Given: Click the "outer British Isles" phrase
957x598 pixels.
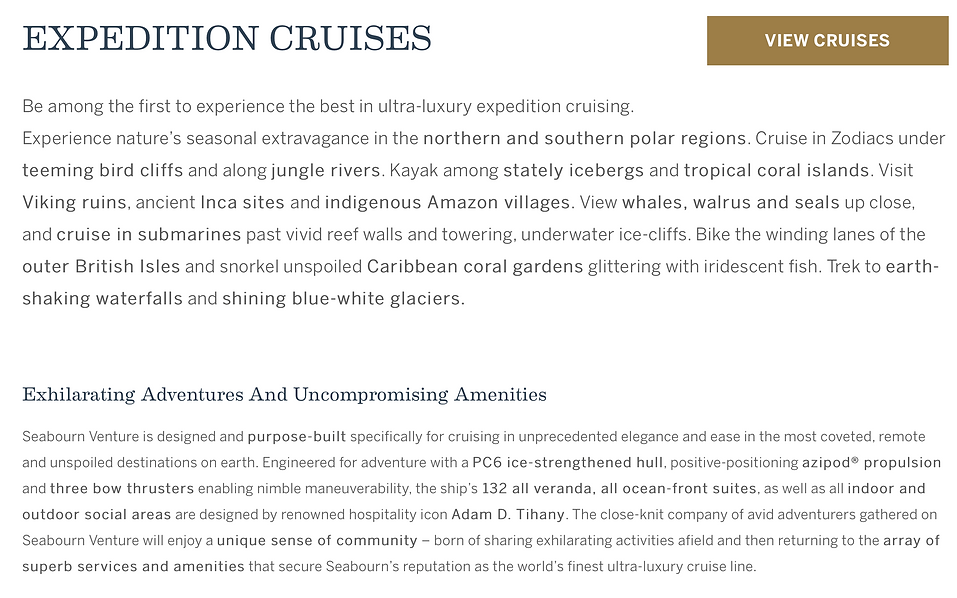Looking at the screenshot, I should coord(101,267).
